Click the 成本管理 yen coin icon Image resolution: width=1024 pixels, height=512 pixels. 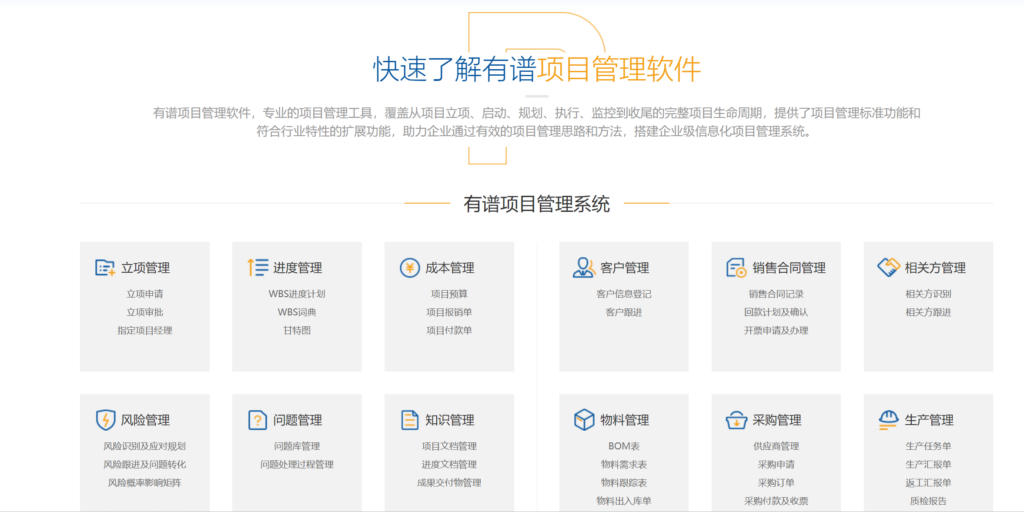pyautogui.click(x=410, y=267)
